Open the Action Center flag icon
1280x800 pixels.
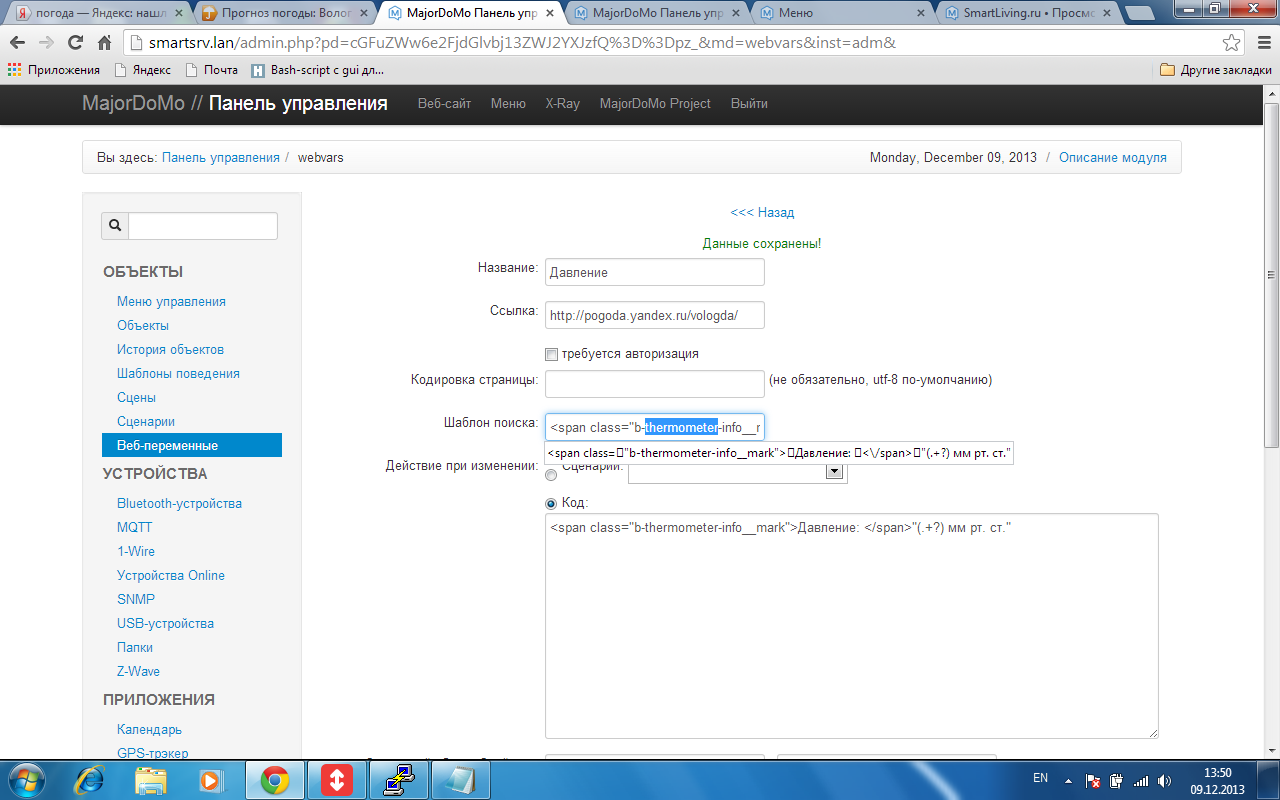click(x=1093, y=780)
